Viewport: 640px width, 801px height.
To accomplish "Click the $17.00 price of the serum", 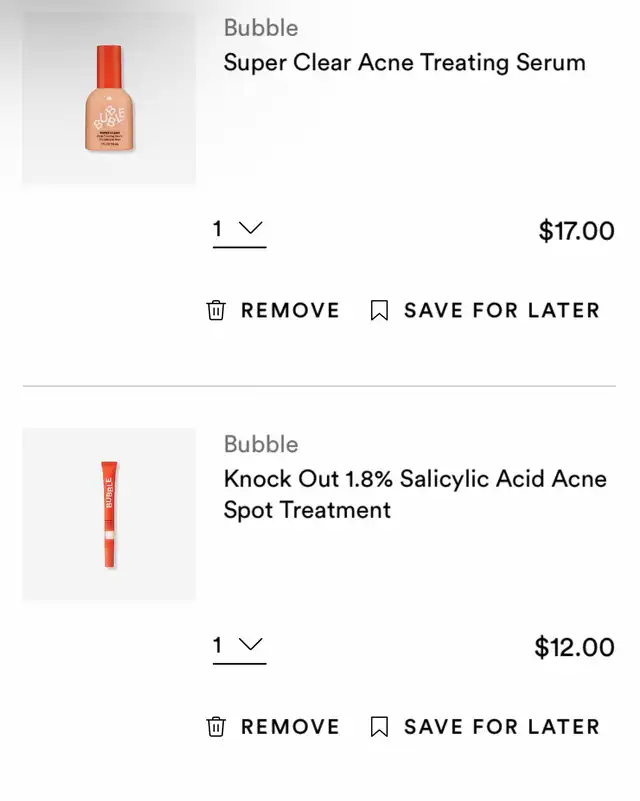I will pos(577,230).
